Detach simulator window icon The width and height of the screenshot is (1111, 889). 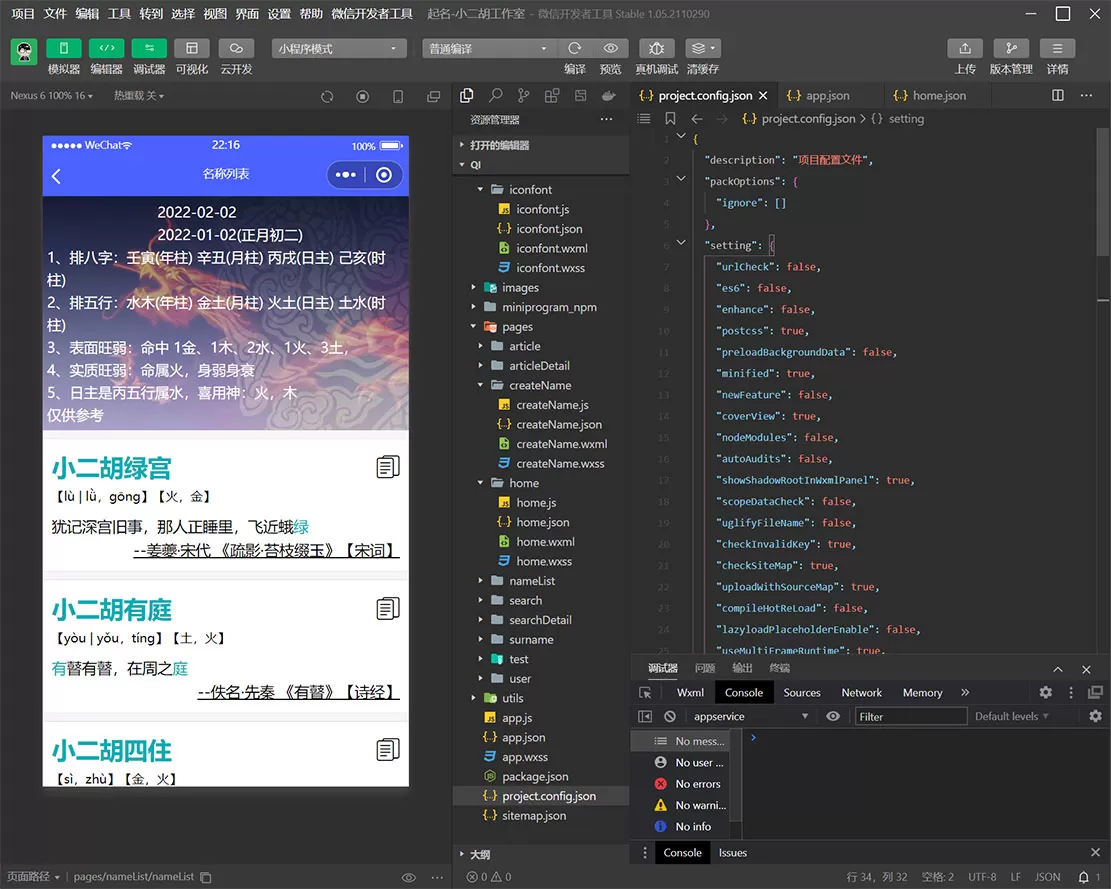[434, 96]
